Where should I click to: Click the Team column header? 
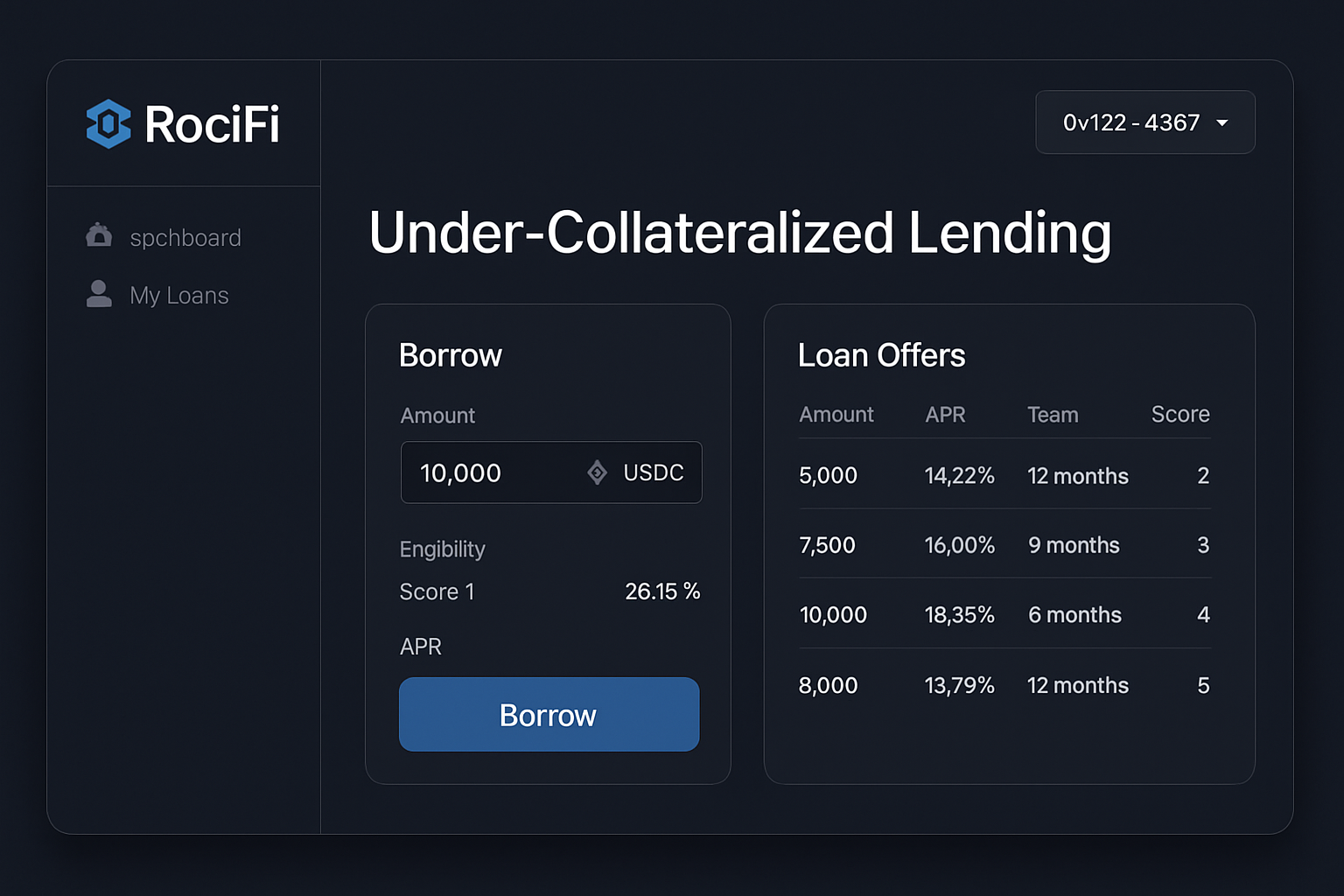(1053, 414)
